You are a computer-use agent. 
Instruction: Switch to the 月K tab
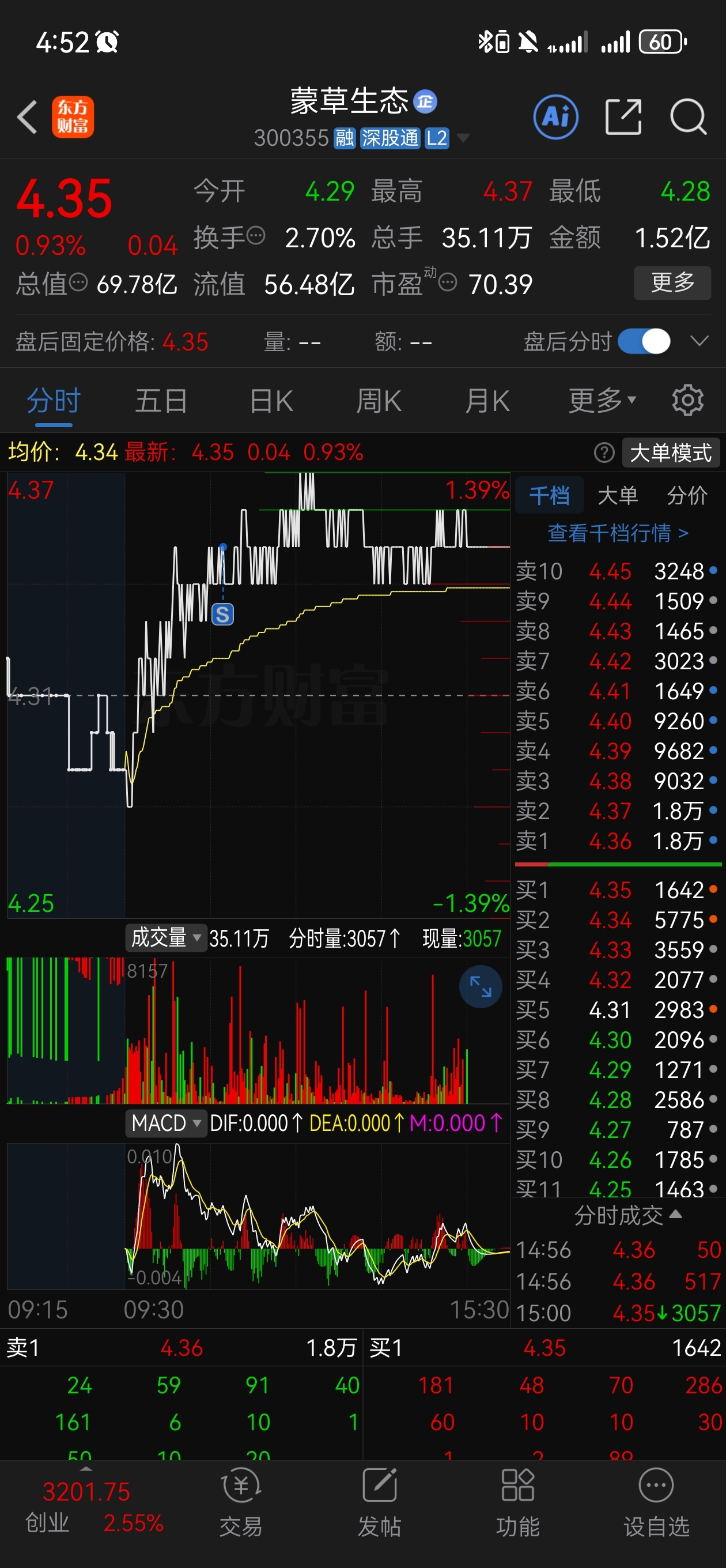click(x=487, y=401)
